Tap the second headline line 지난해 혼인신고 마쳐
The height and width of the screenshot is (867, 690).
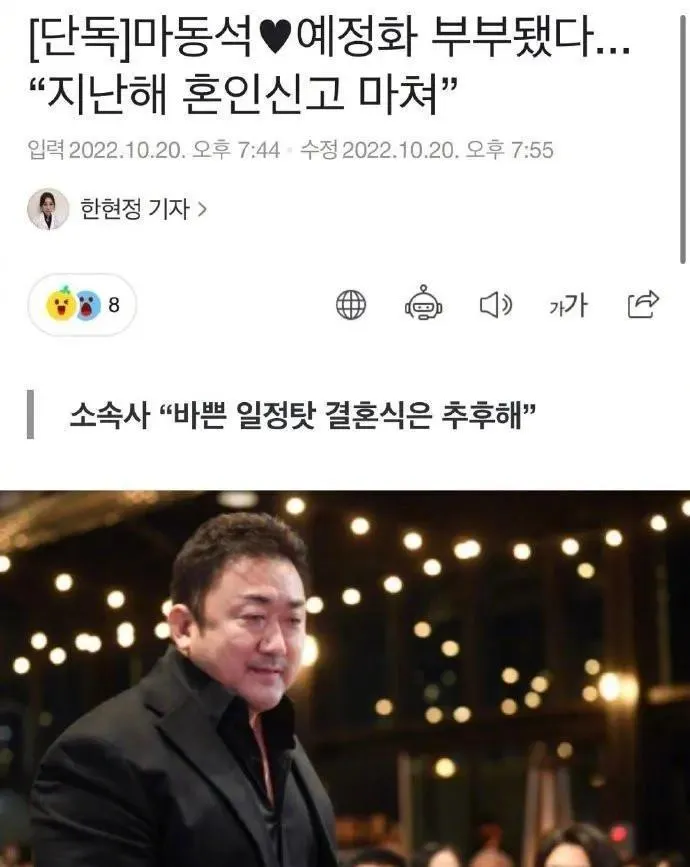pyautogui.click(x=245, y=95)
